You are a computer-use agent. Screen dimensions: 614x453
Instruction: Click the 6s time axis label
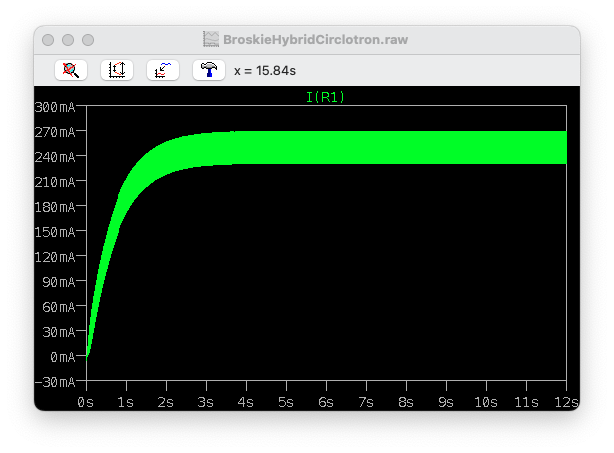(x=326, y=402)
